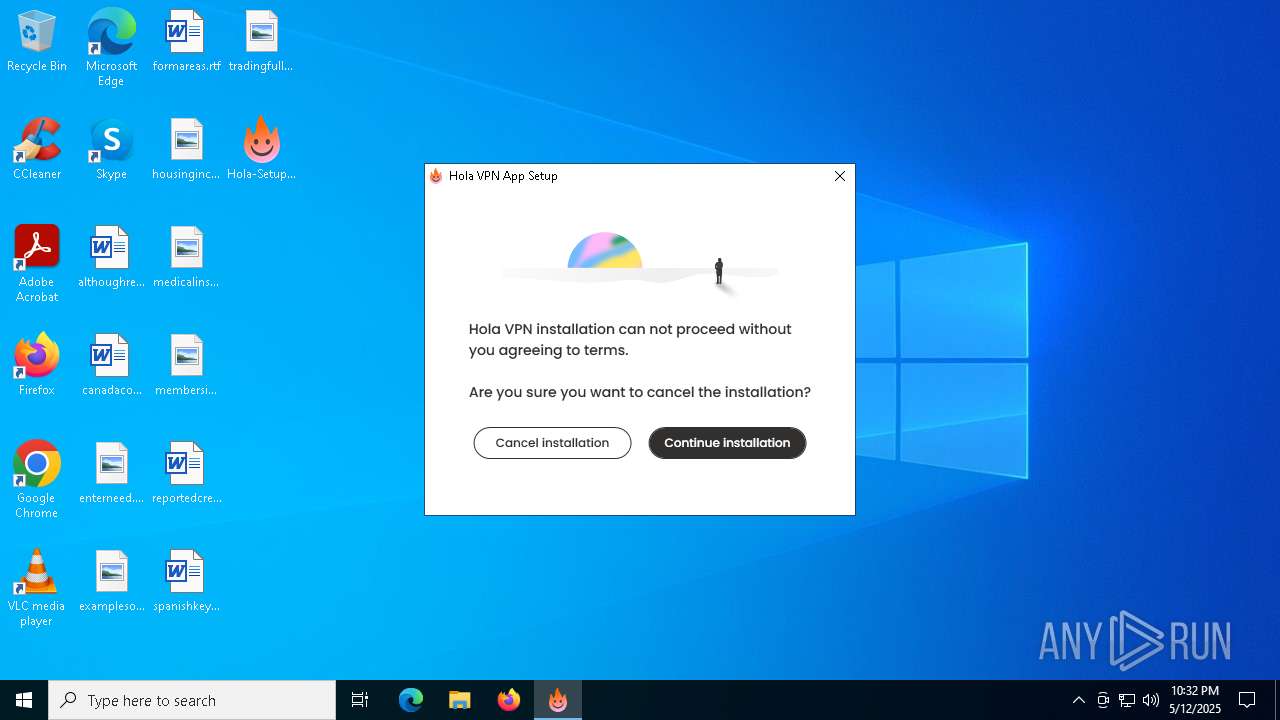Viewport: 1280px width, 720px height.
Task: Click the Meet Now tray icon
Action: [1103, 700]
